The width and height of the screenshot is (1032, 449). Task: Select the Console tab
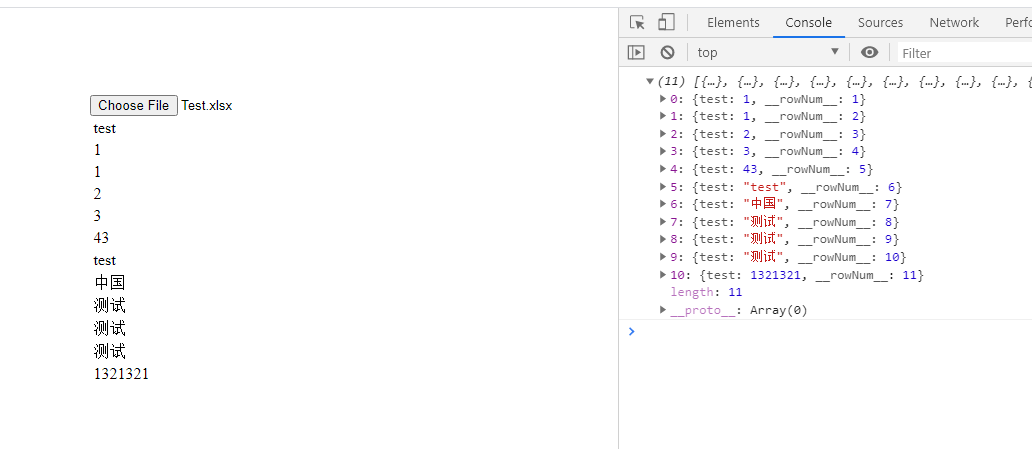click(808, 22)
